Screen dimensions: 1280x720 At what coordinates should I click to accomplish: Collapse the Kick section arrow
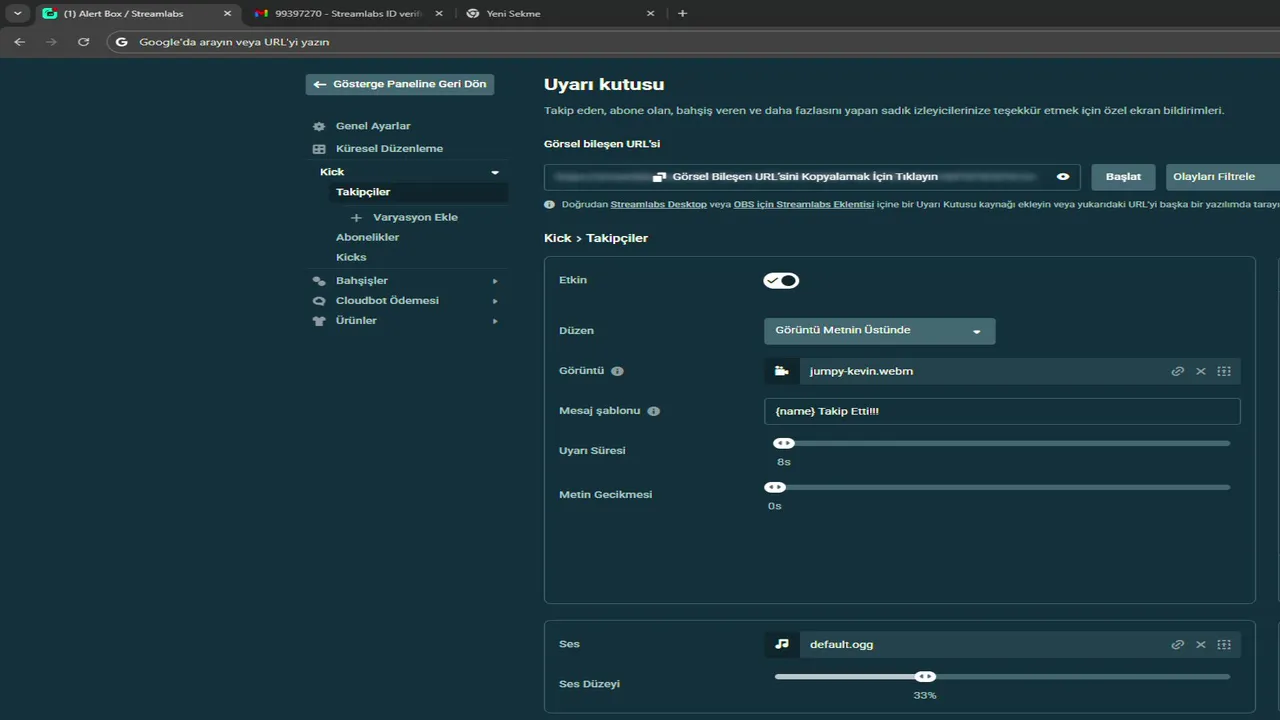coord(495,172)
